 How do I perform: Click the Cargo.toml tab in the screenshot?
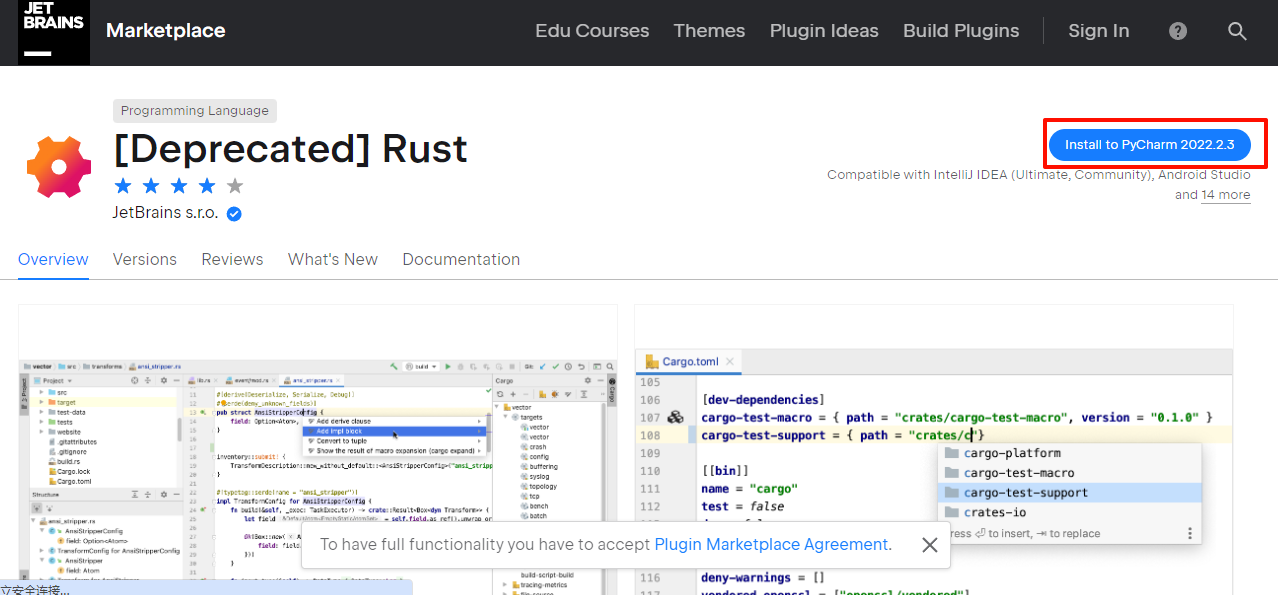tap(690, 361)
